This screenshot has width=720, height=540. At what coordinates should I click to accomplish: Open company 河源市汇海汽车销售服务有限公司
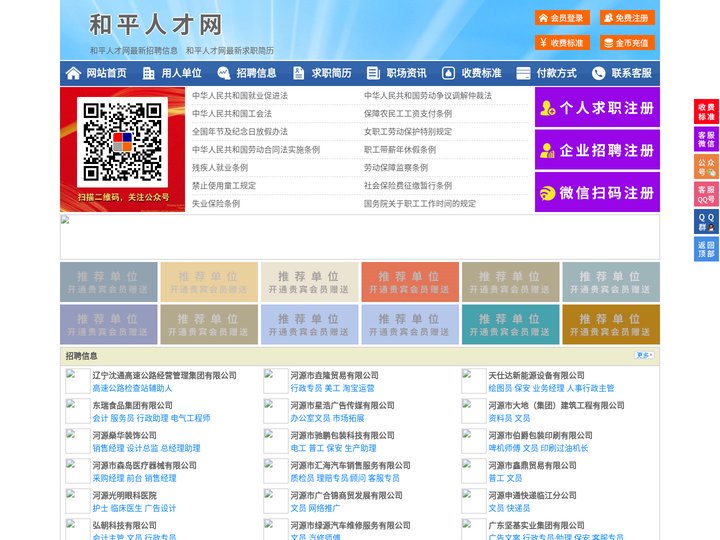pyautogui.click(x=350, y=465)
